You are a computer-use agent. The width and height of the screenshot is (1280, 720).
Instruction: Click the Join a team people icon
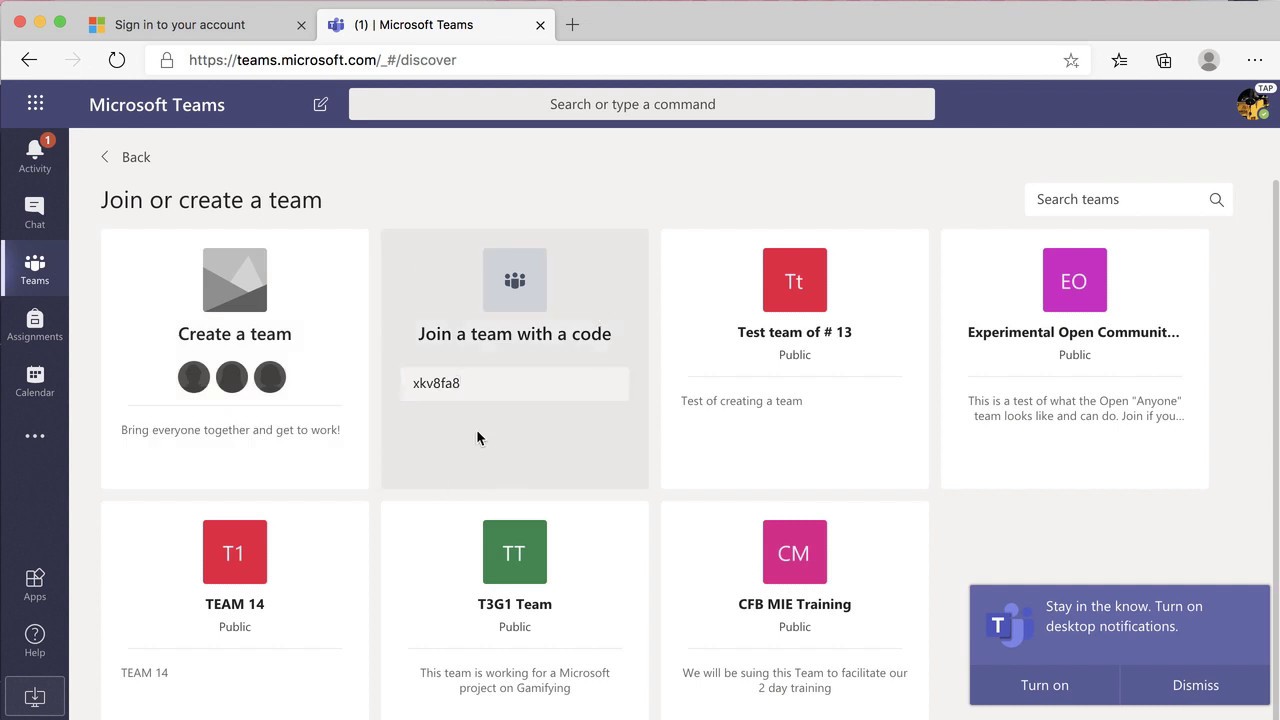(x=515, y=280)
